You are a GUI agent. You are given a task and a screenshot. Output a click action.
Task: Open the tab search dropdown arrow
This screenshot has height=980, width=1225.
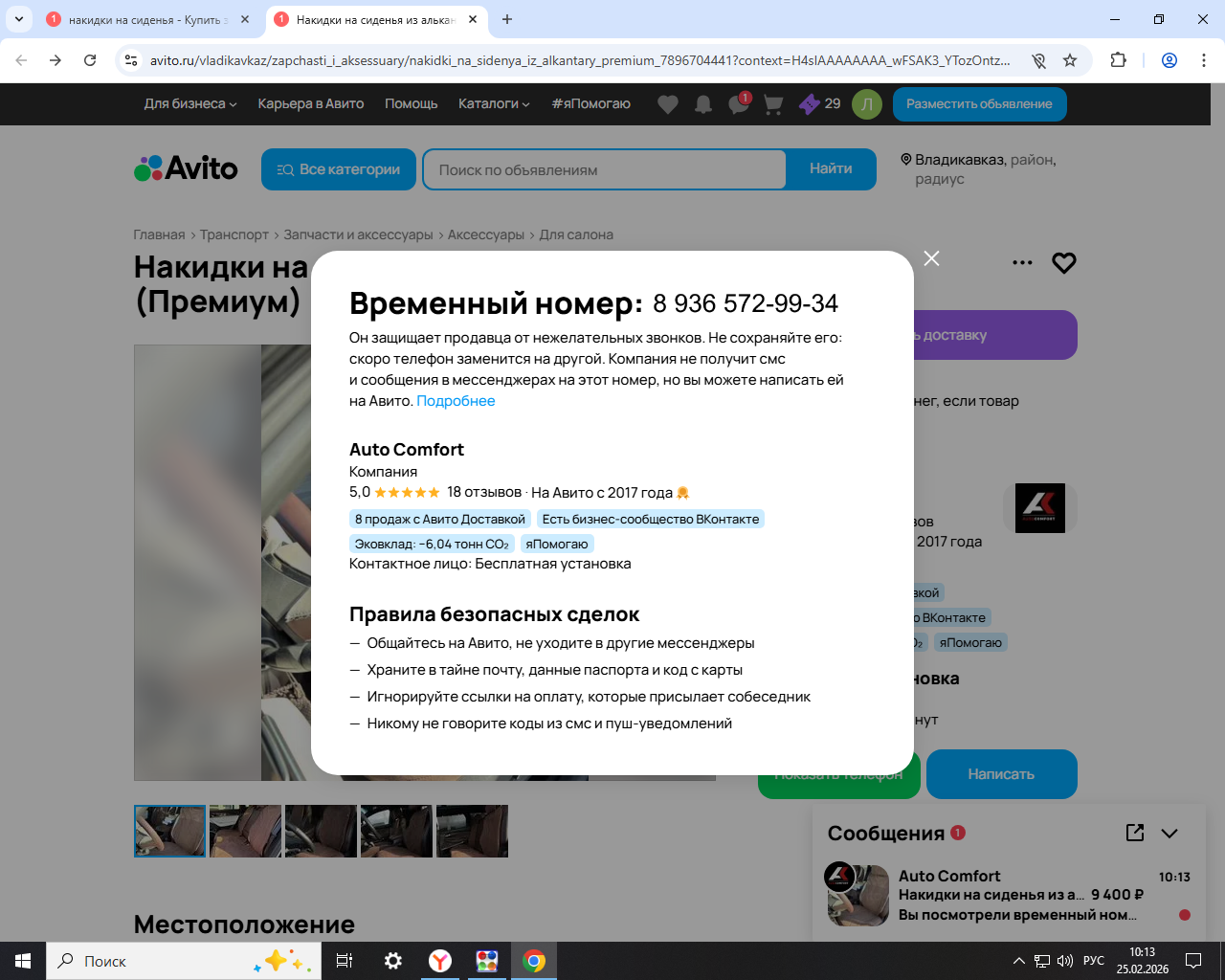pos(18,19)
